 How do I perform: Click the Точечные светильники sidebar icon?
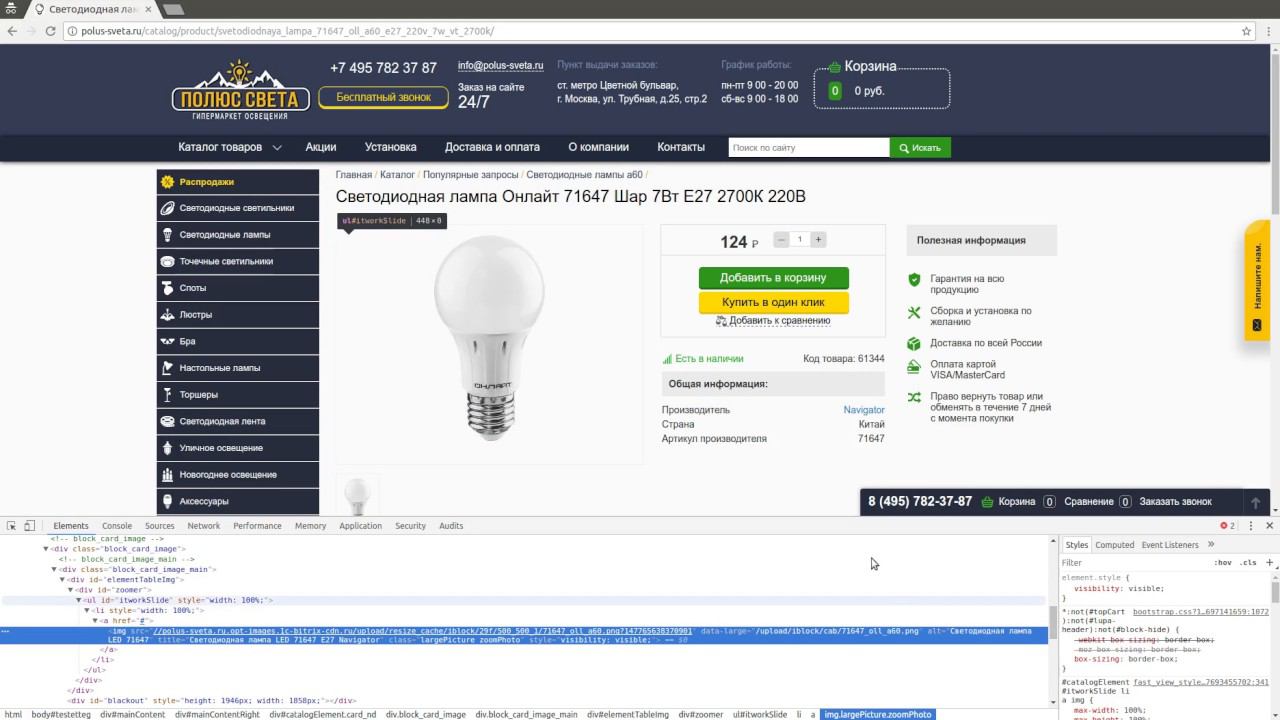click(x=167, y=261)
